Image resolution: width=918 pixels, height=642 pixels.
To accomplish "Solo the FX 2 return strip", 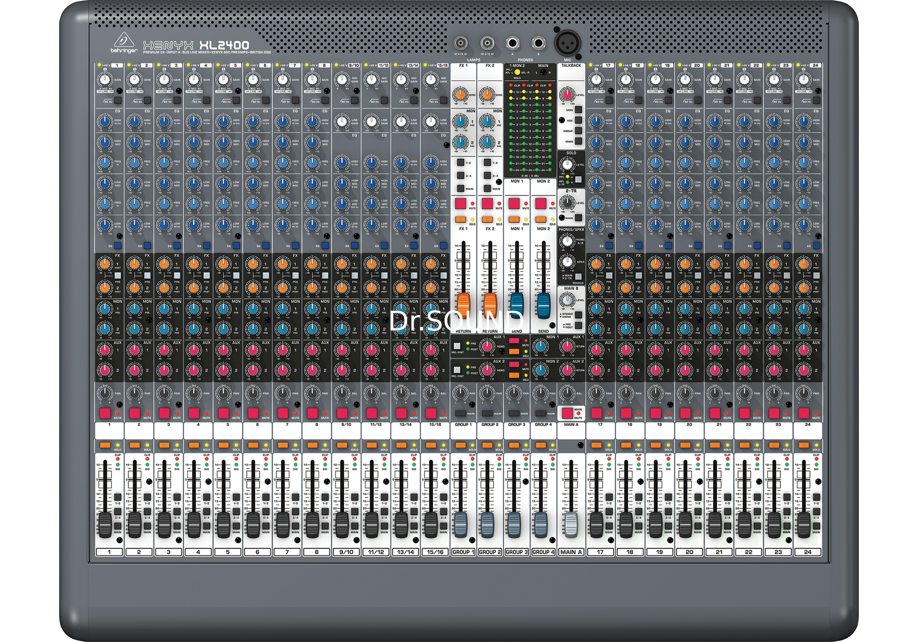I will 487,219.
